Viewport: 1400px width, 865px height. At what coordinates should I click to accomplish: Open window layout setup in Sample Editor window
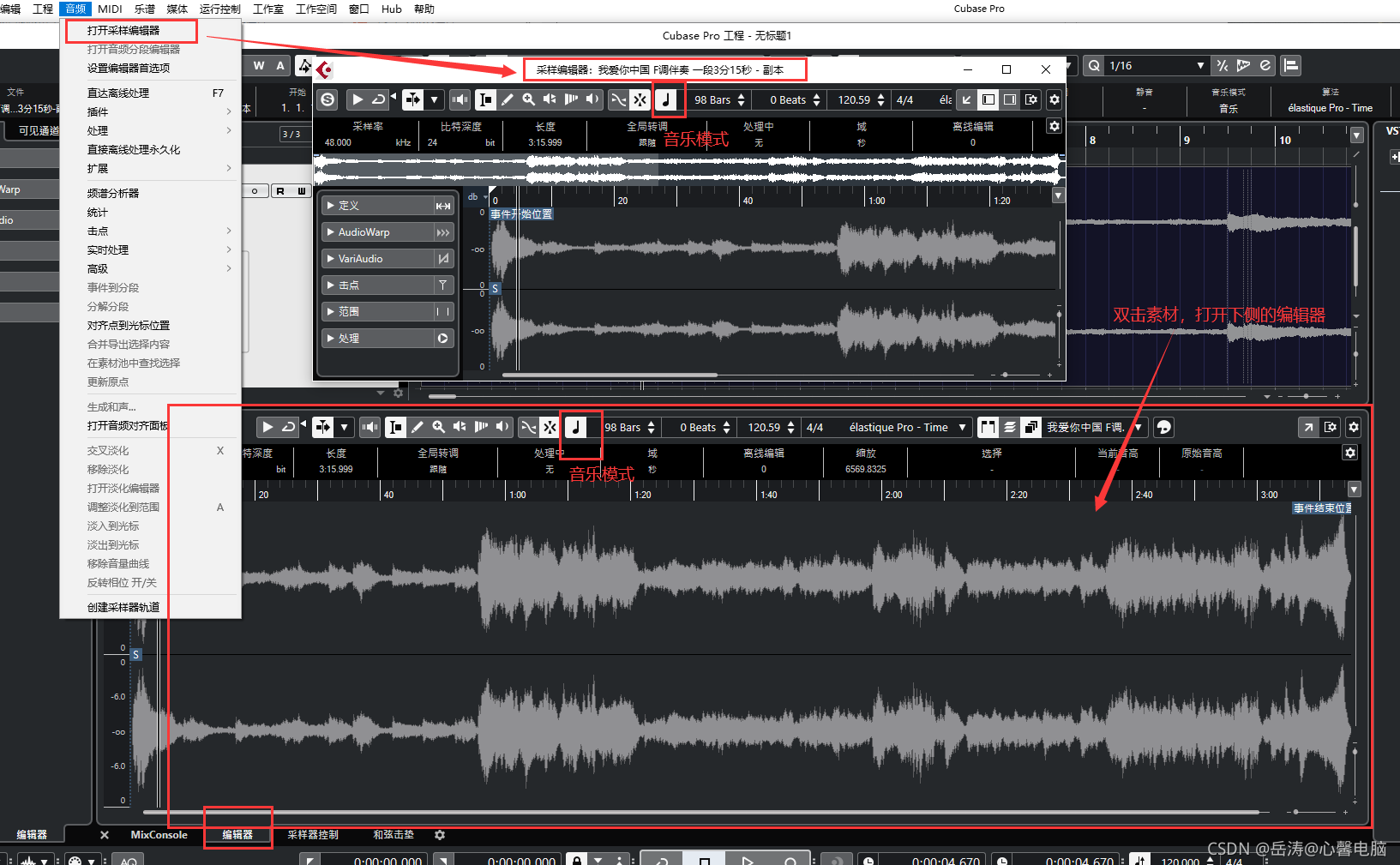[x=1031, y=99]
